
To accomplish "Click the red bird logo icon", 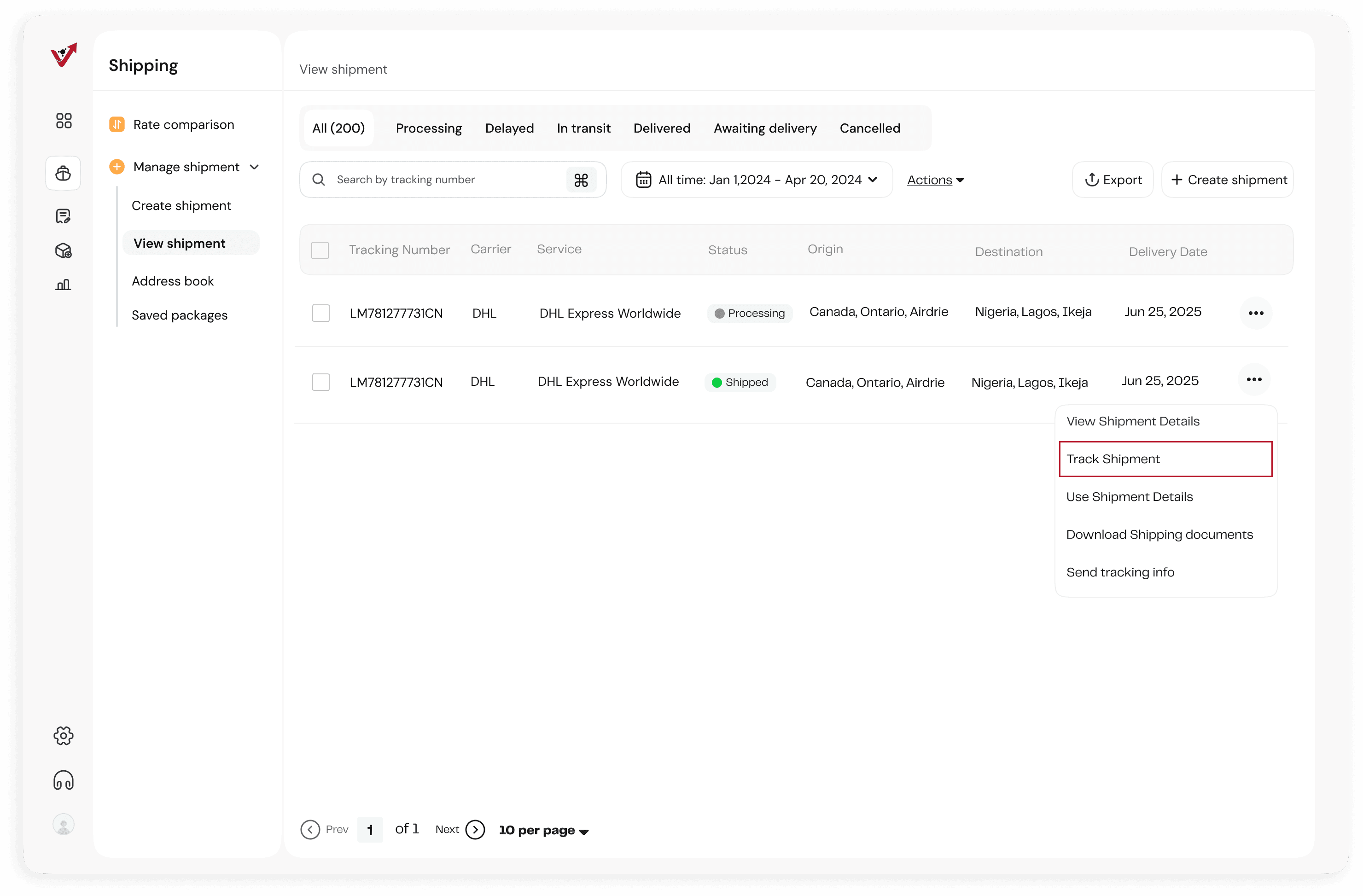I will point(64,55).
